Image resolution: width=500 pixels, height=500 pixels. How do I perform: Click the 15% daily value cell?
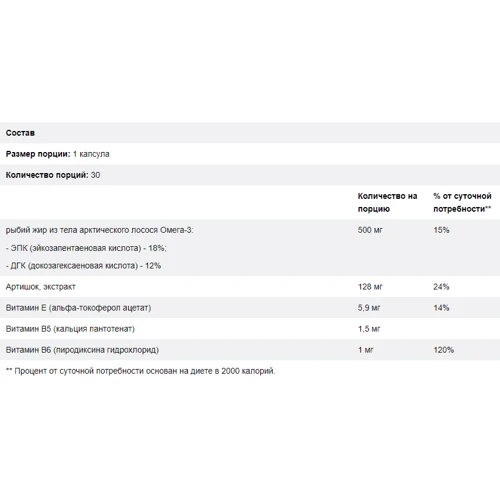point(441,230)
